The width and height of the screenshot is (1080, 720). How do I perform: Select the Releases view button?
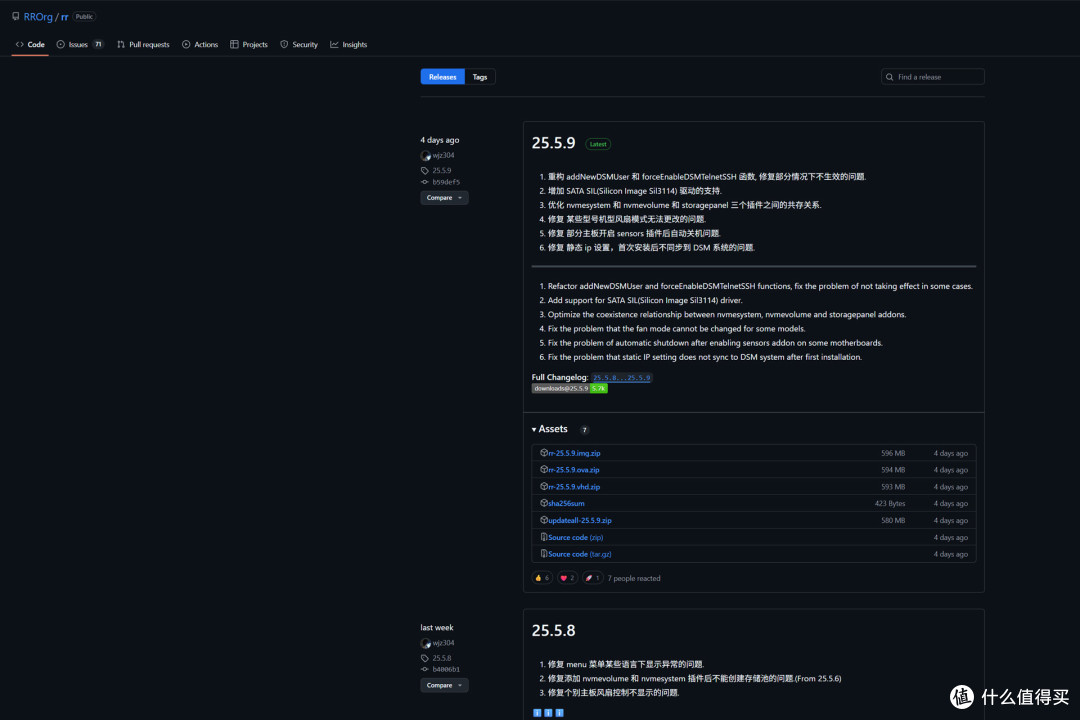(x=442, y=76)
